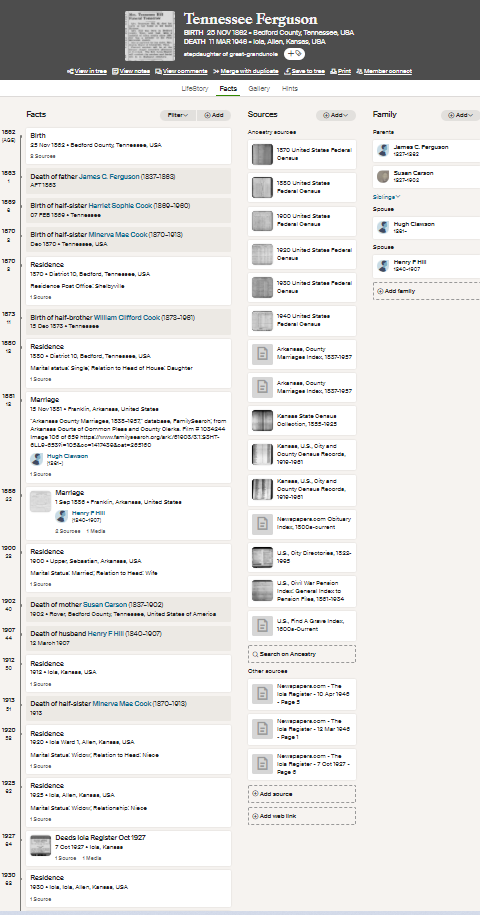This screenshot has height=915, width=480.
Task: Open the Add dropdown in Sources
Action: pos(336,115)
